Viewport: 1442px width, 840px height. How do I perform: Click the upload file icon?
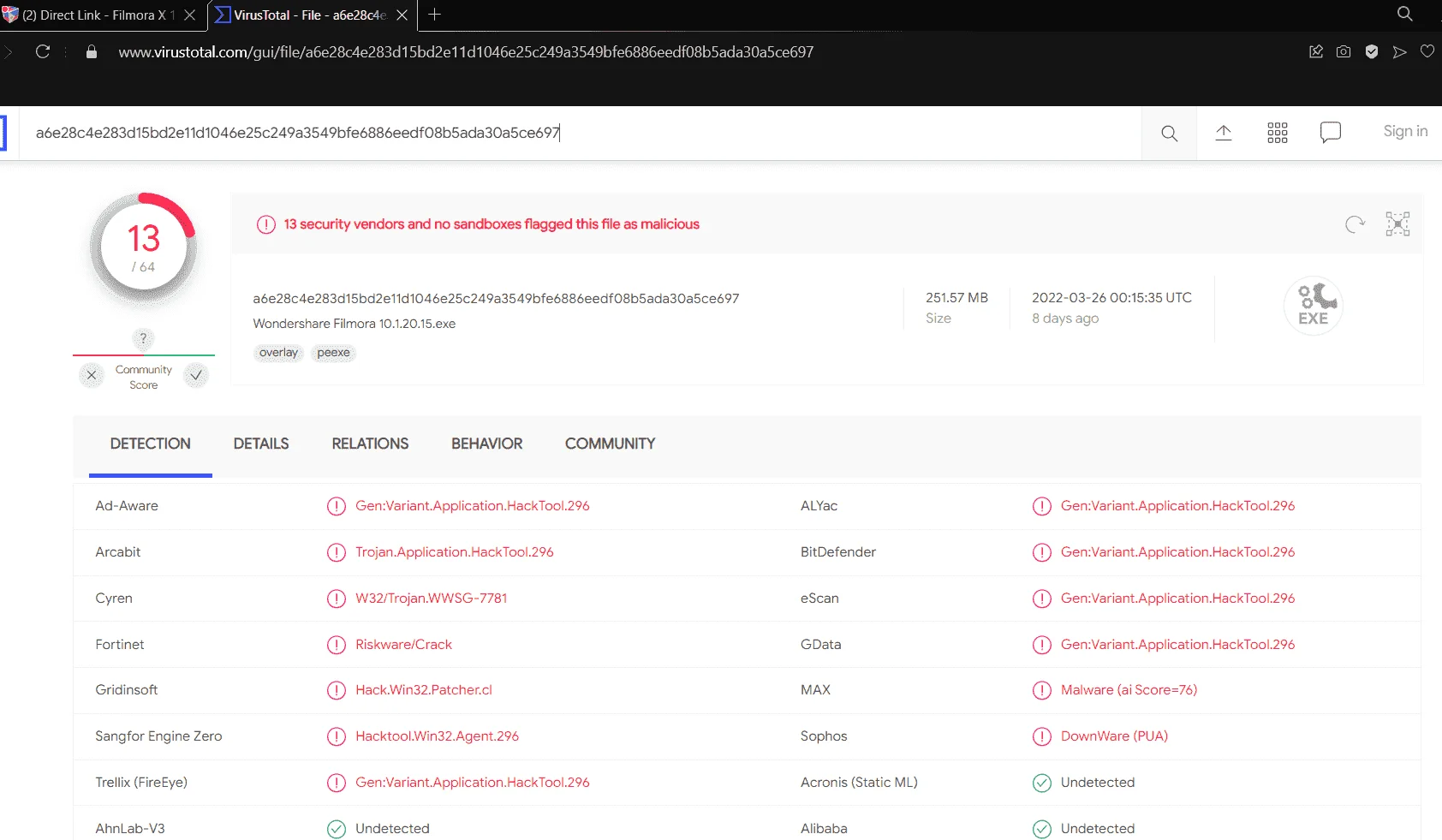[x=1224, y=133]
